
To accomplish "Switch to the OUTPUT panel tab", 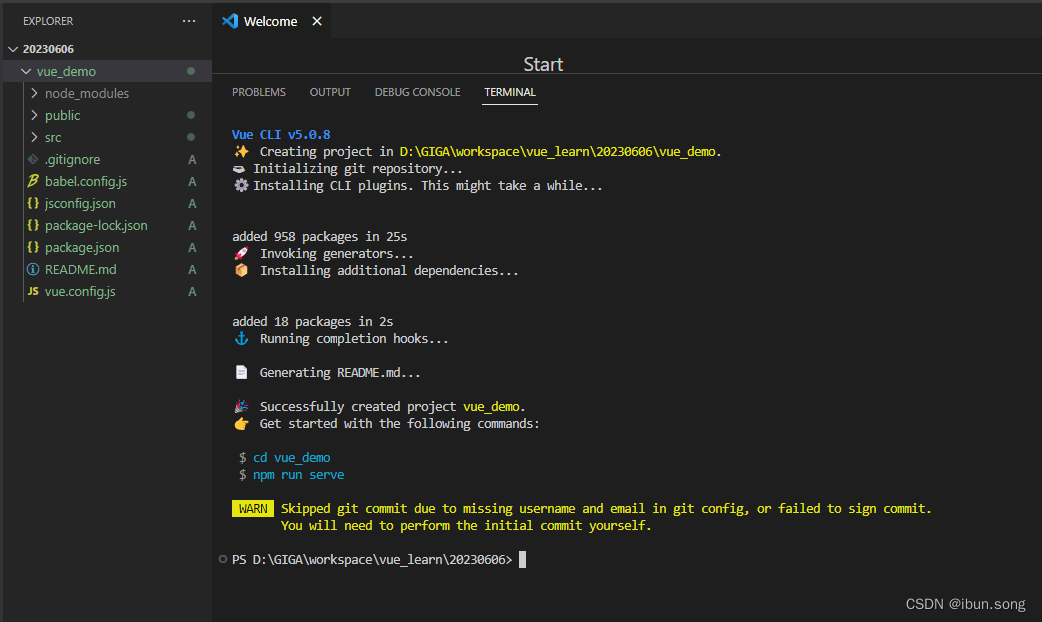I will coord(330,92).
